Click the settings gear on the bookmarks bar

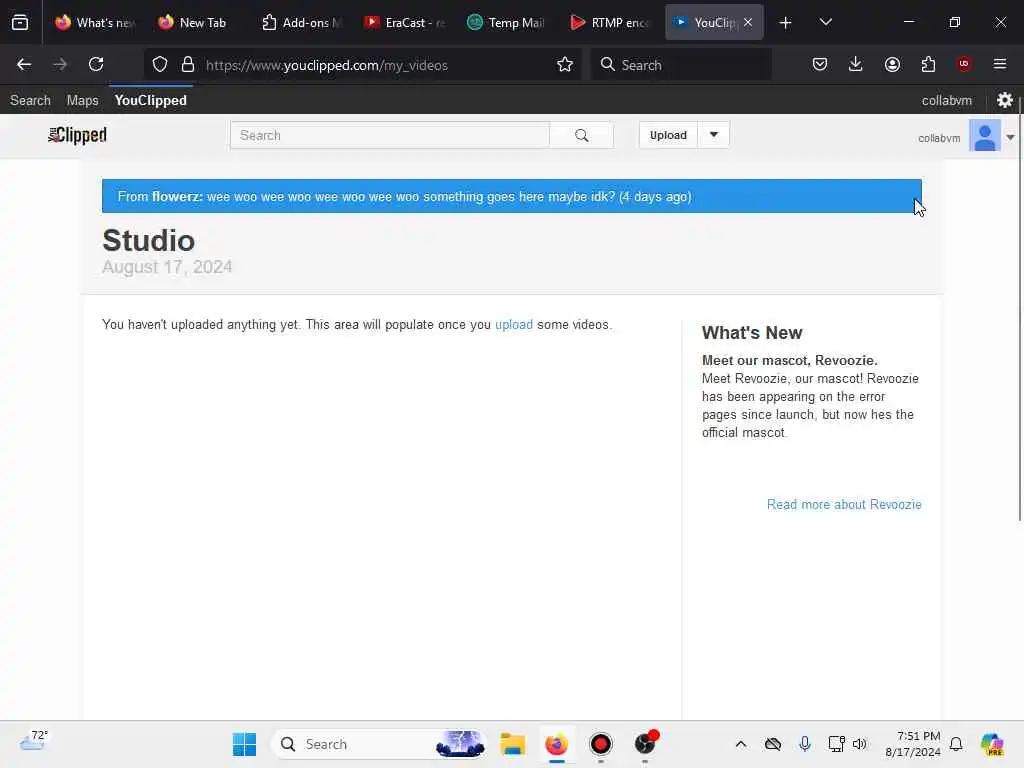[x=1004, y=100]
